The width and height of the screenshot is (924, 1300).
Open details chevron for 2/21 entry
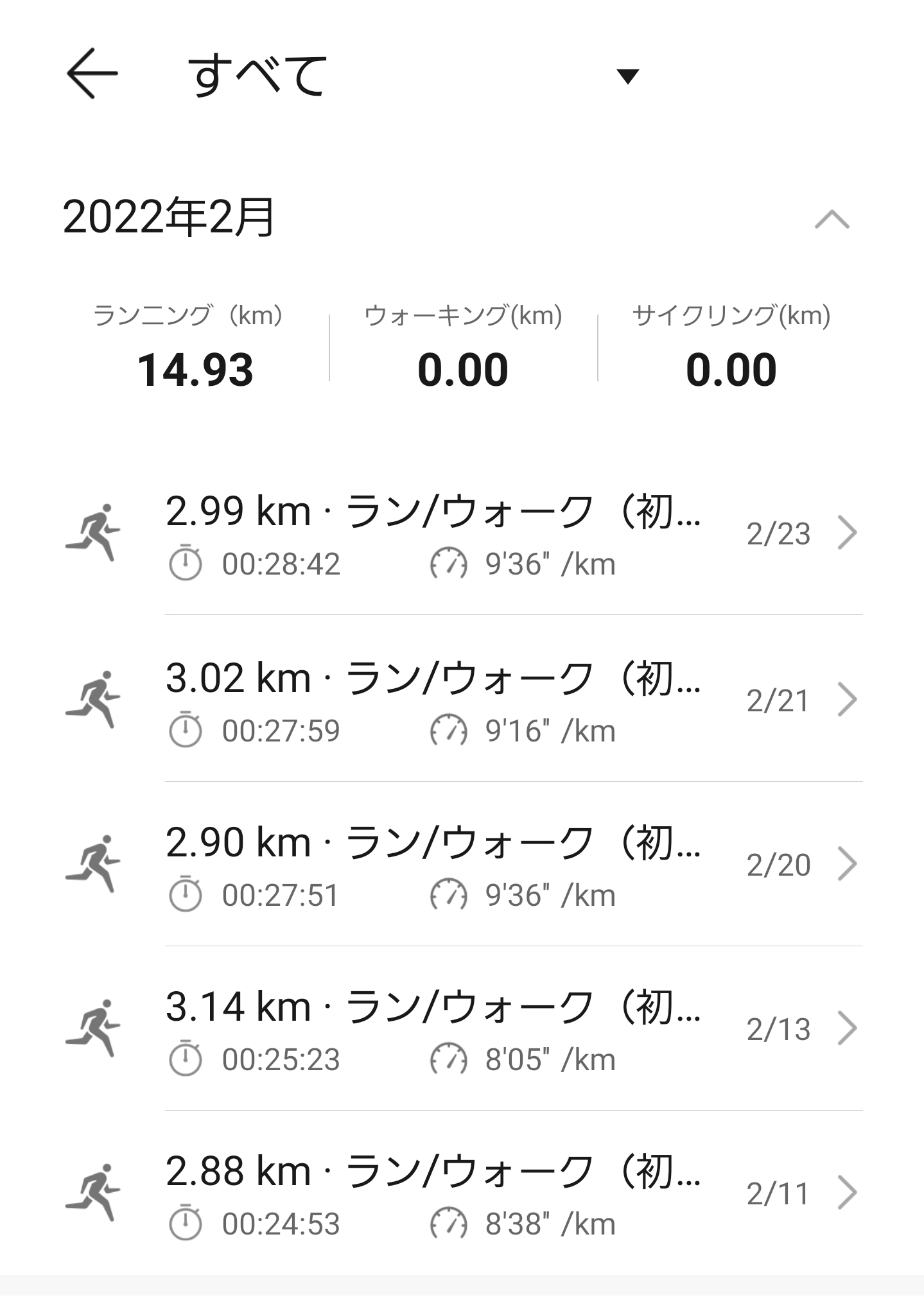coord(848,700)
